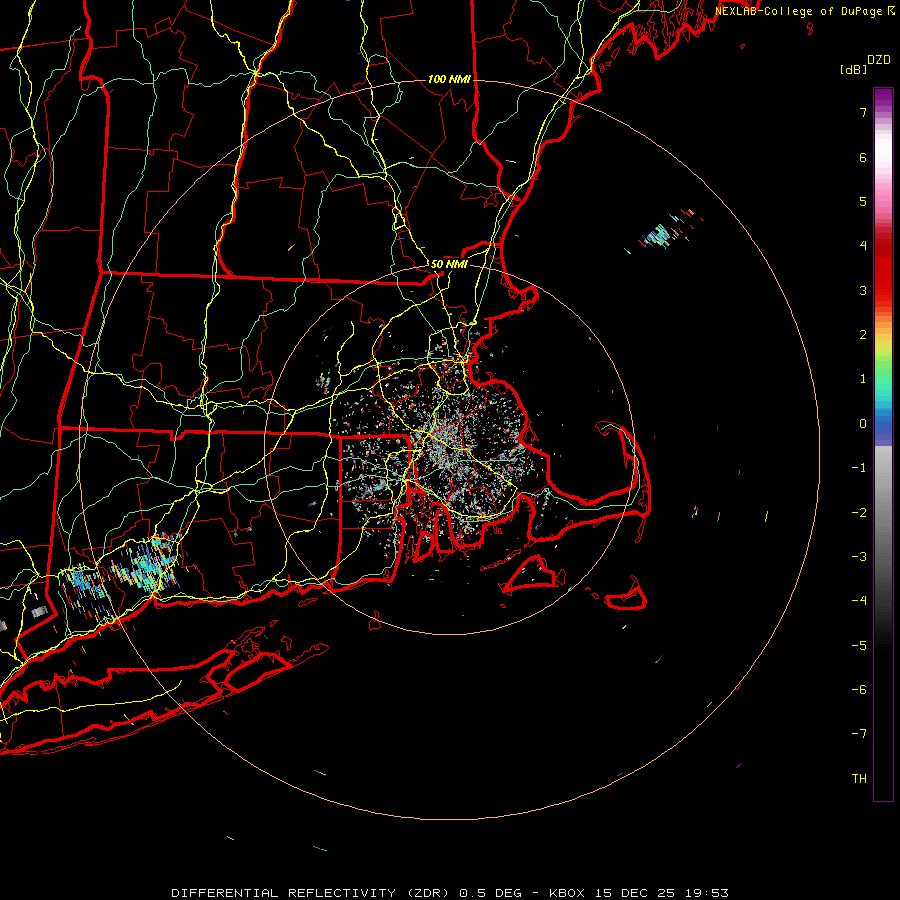This screenshot has height=900, width=900.
Task: Select the -6 dB scale value
Action: click(x=859, y=690)
